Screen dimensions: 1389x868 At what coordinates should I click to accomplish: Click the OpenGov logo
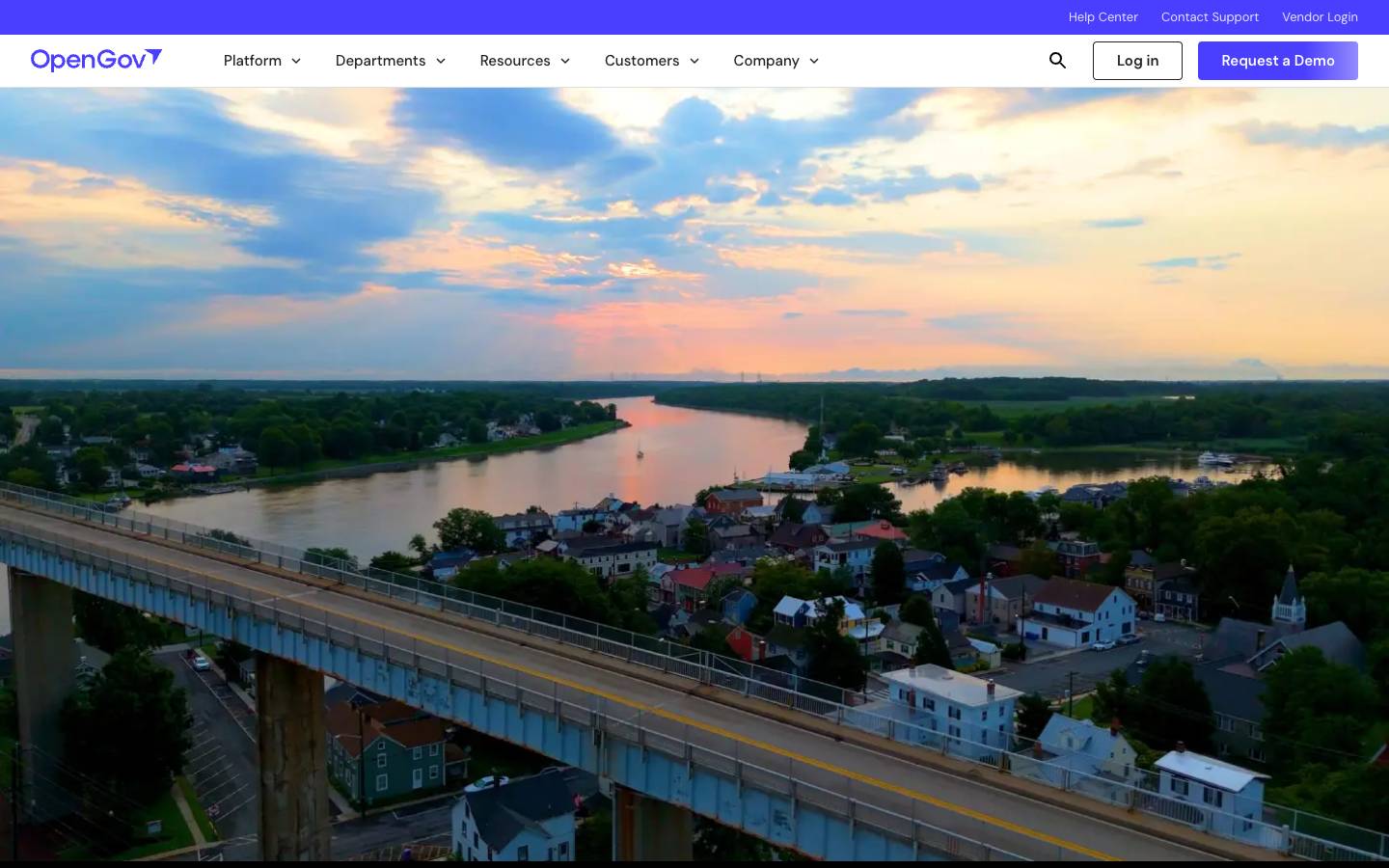point(96,60)
